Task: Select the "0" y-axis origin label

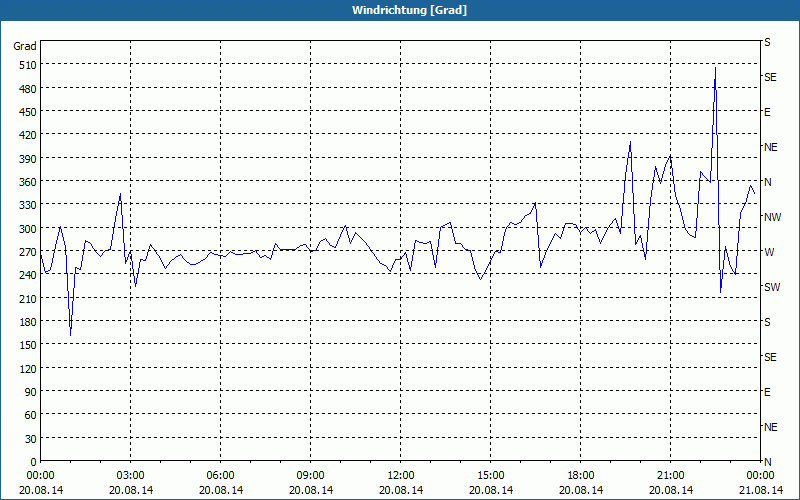Action: pyautogui.click(x=34, y=462)
